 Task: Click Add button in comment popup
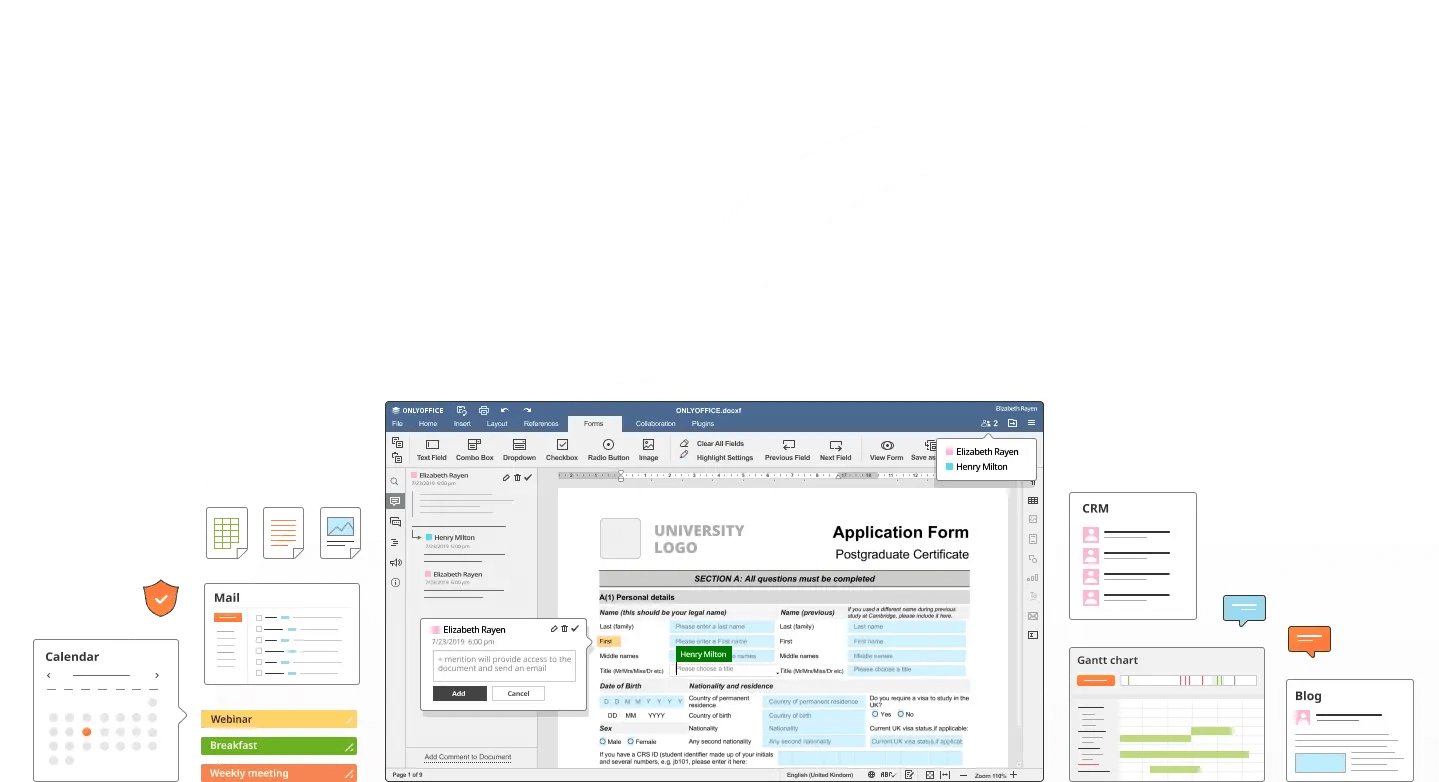[459, 693]
